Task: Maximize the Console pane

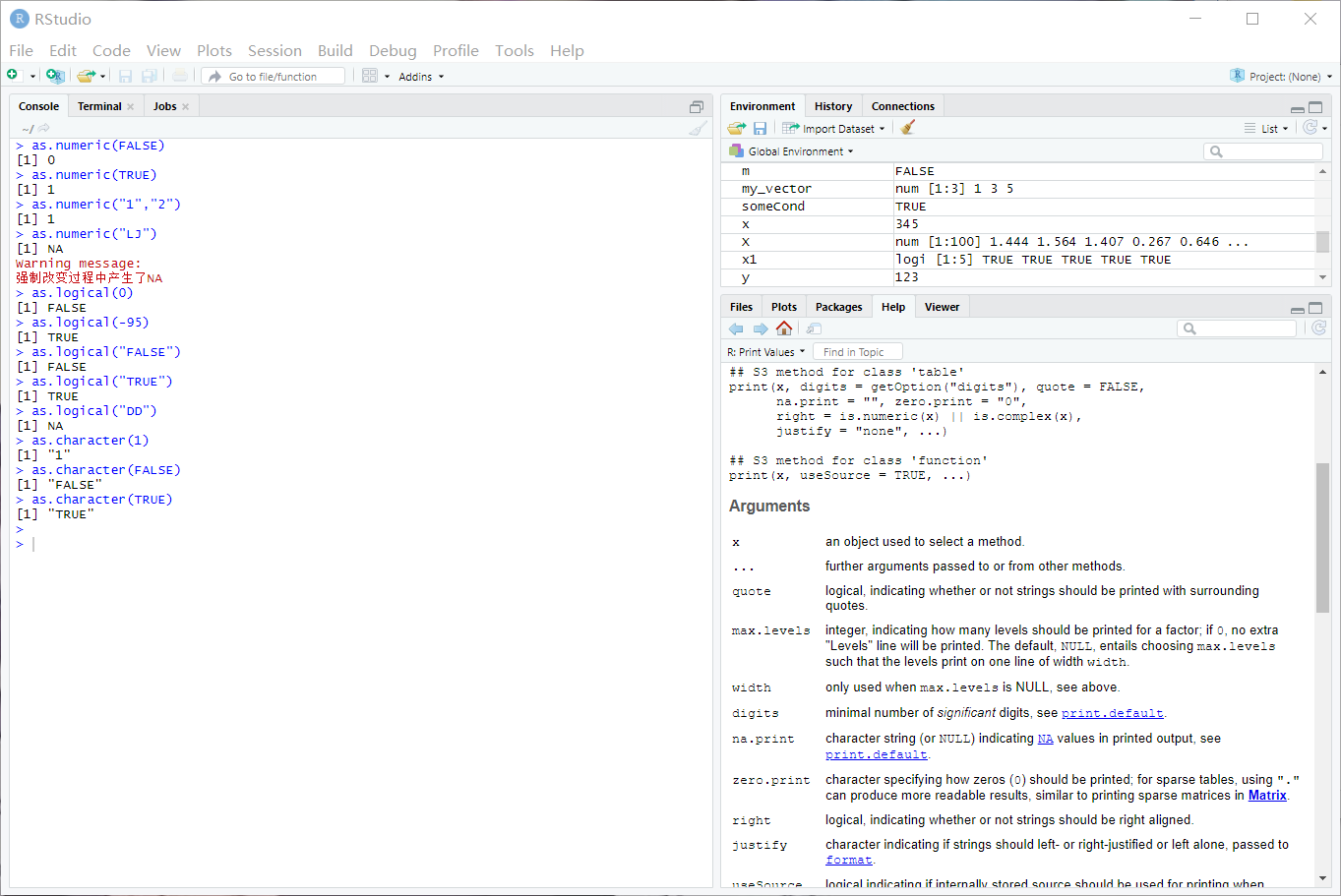Action: [697, 106]
